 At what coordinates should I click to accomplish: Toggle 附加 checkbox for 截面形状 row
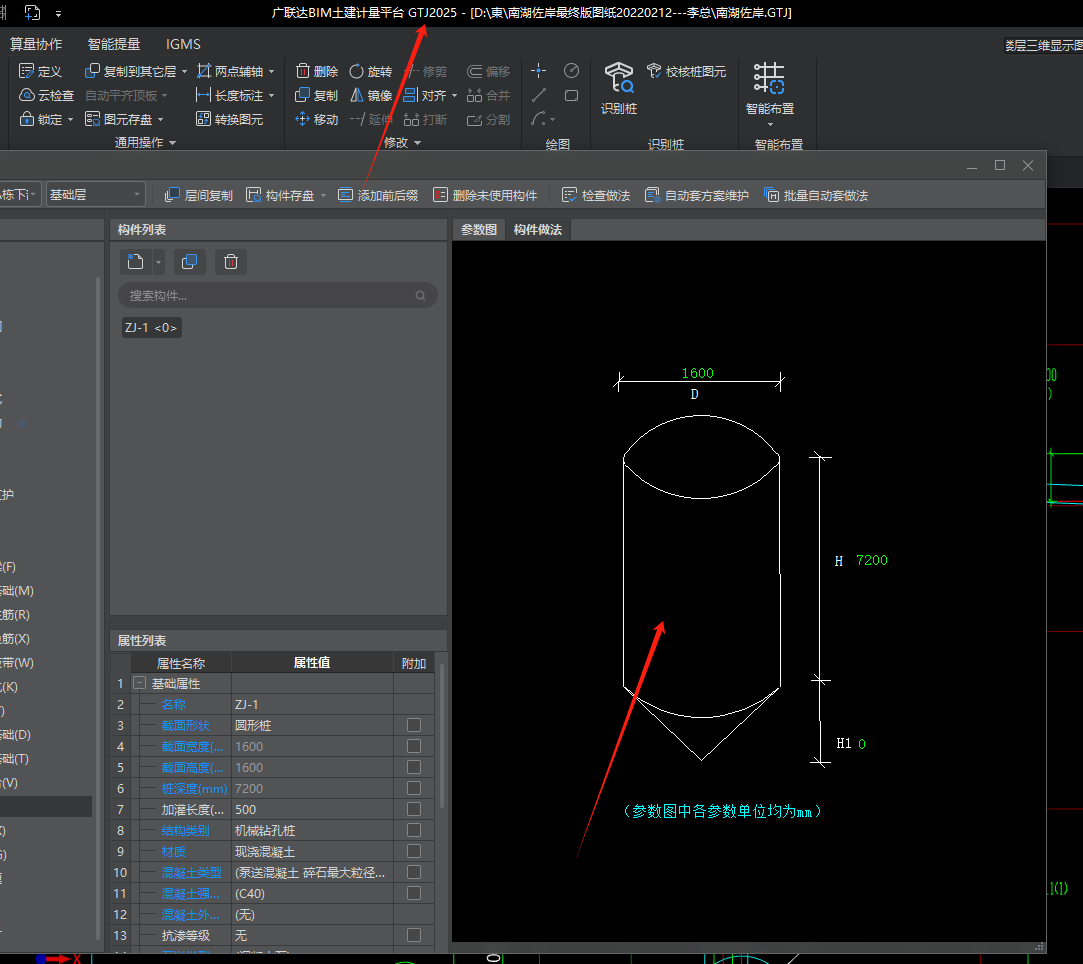tap(414, 725)
